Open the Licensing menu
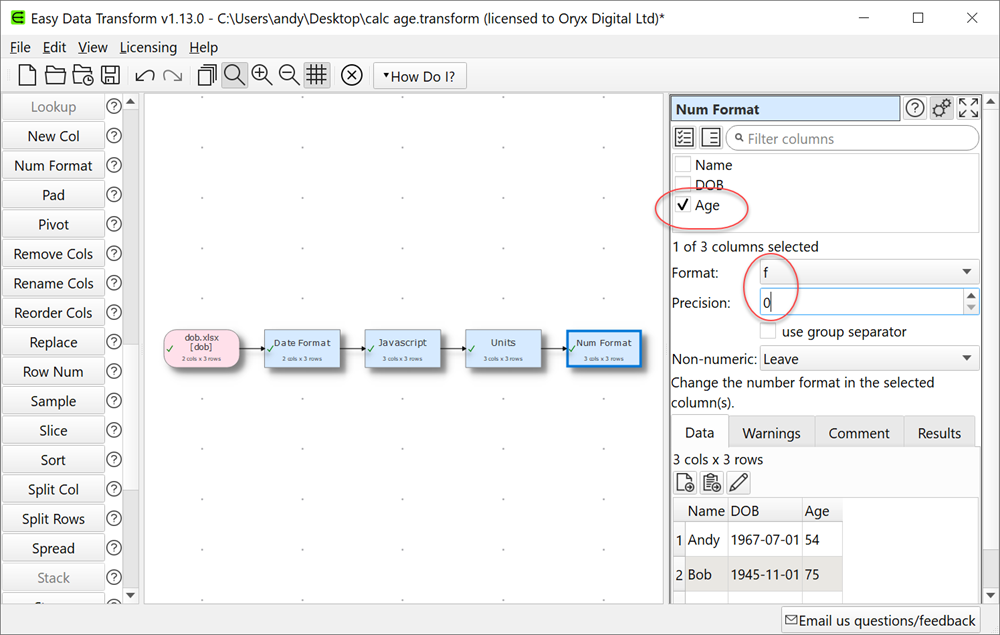The width and height of the screenshot is (1000, 635). point(148,47)
